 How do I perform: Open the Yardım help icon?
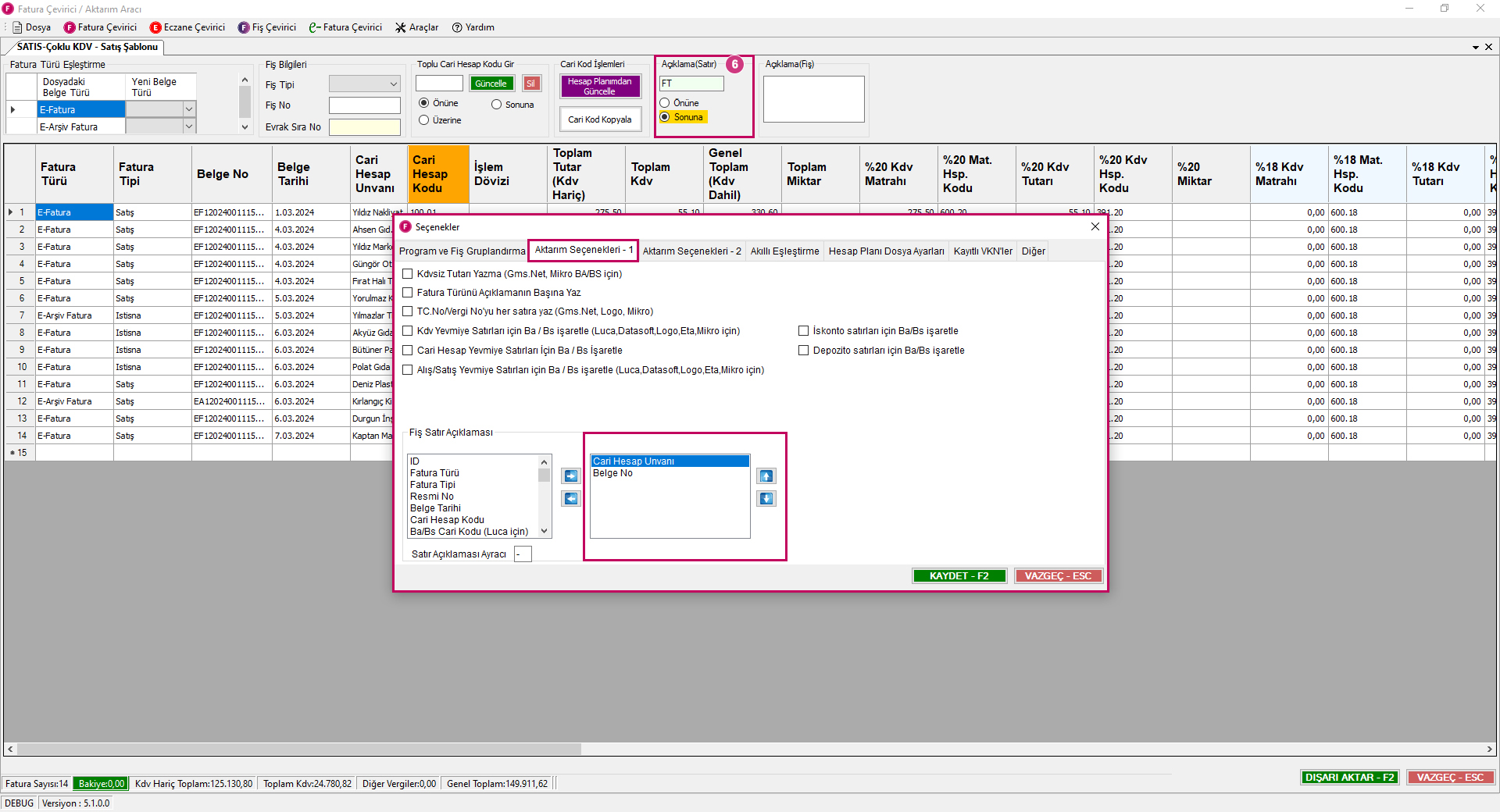[x=458, y=27]
